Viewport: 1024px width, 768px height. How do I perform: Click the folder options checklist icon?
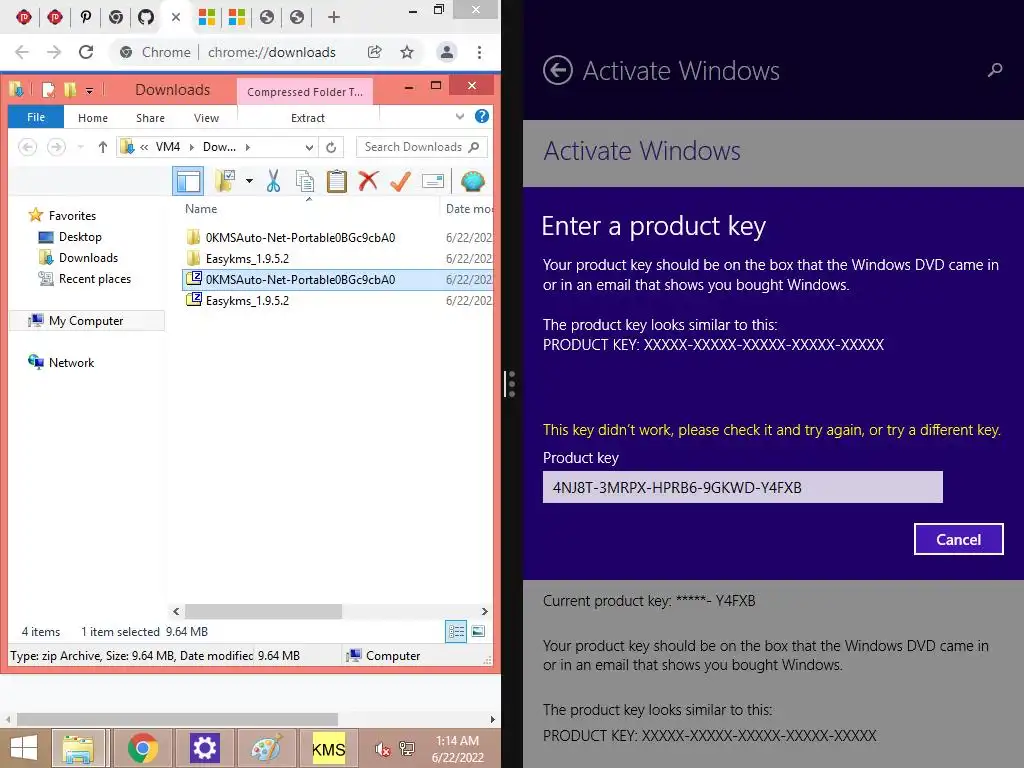(225, 181)
